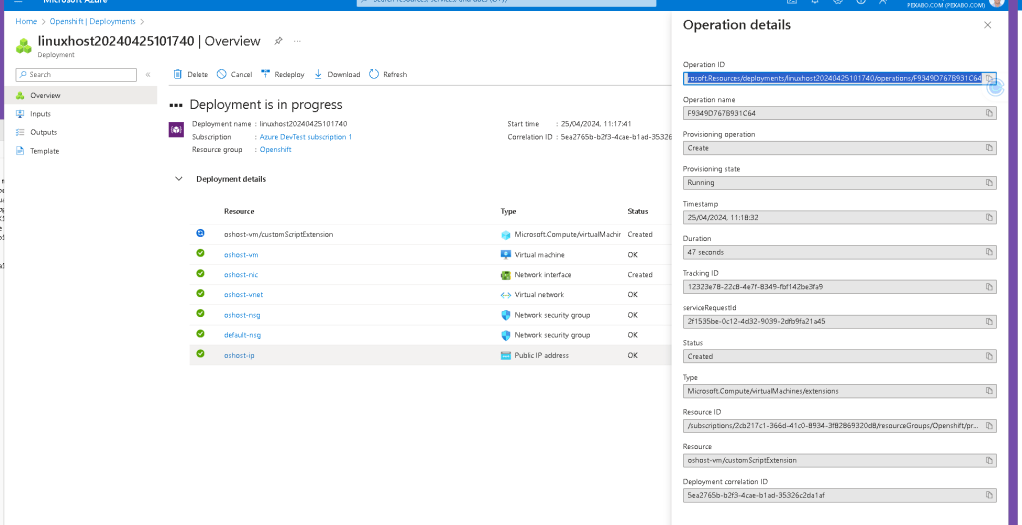1022x525 pixels.
Task: Click the Download toolbar button
Action: (337, 74)
